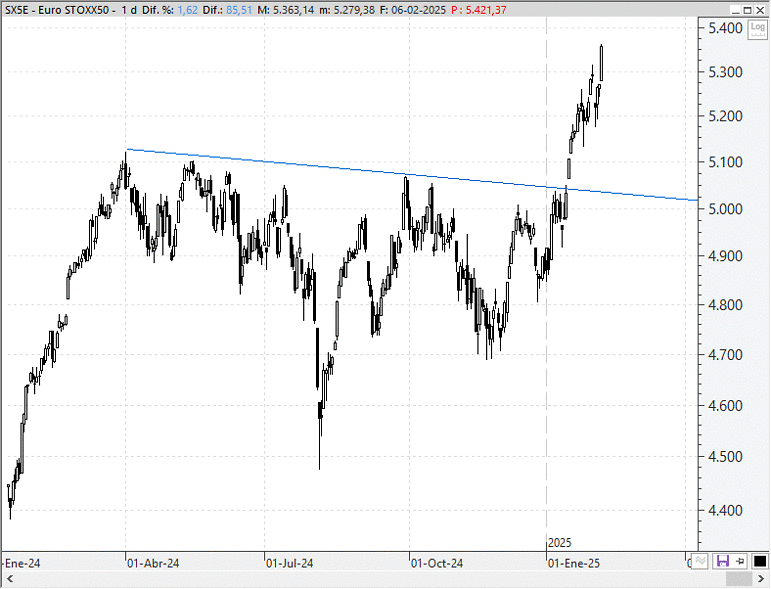The height and width of the screenshot is (589, 771).
Task: Click the 01-Jul-24 date label
Action: coord(290,563)
